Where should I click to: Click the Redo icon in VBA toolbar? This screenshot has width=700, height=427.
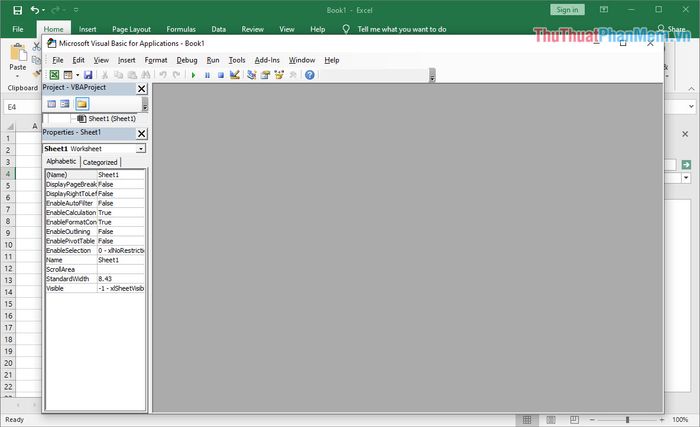177,75
